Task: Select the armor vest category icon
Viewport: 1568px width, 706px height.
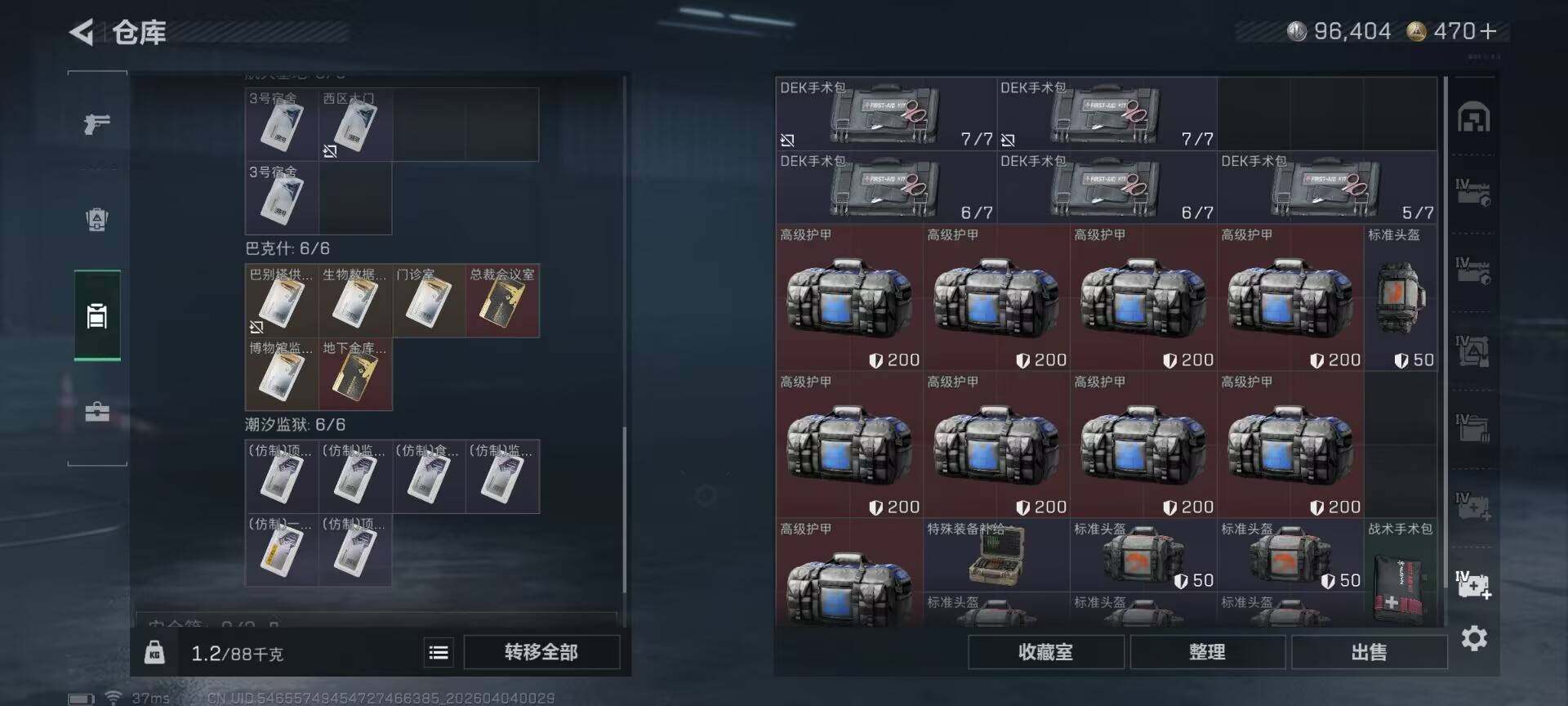Action: [97, 219]
